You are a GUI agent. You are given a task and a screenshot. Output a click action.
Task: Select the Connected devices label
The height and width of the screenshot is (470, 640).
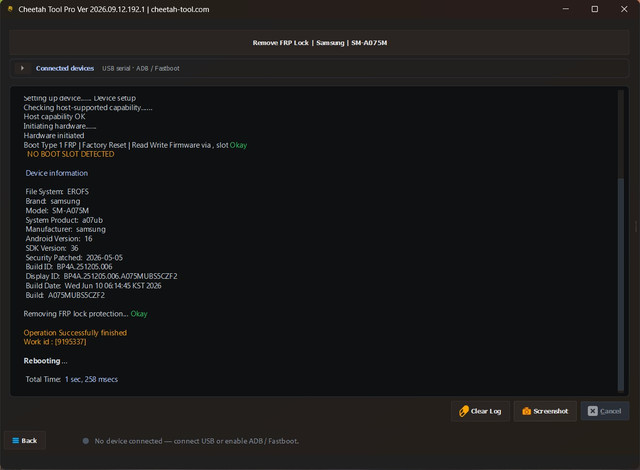coord(65,68)
